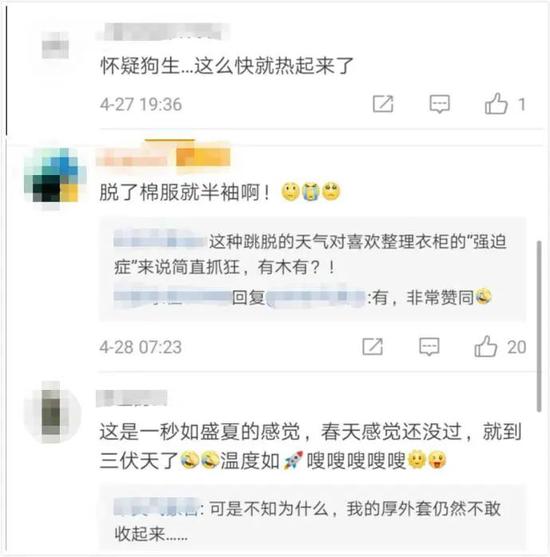Open reply 可是不知为什么 about thick coat
The width and height of the screenshot is (550, 557).
[308, 520]
